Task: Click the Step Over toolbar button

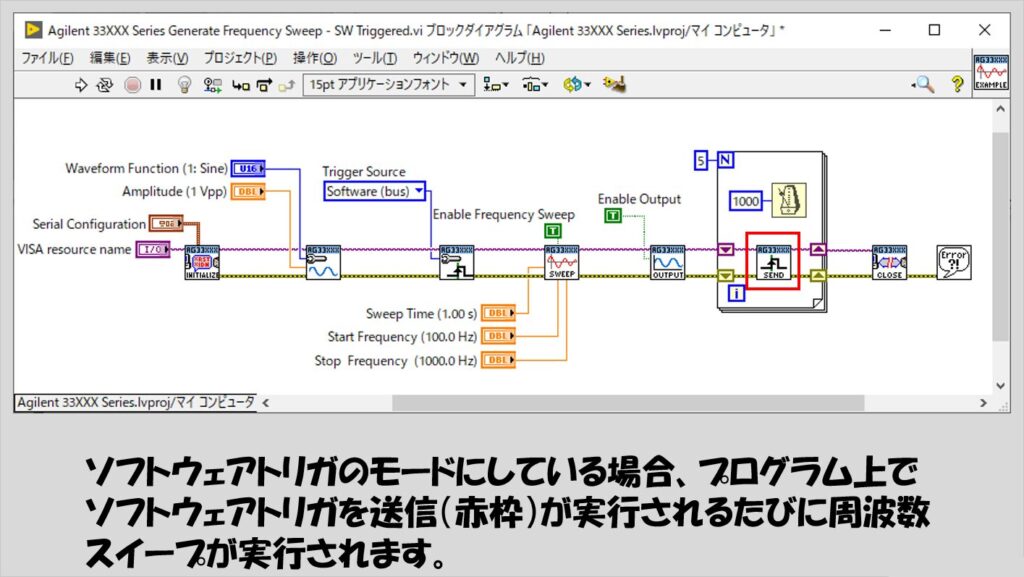Action: [x=264, y=85]
